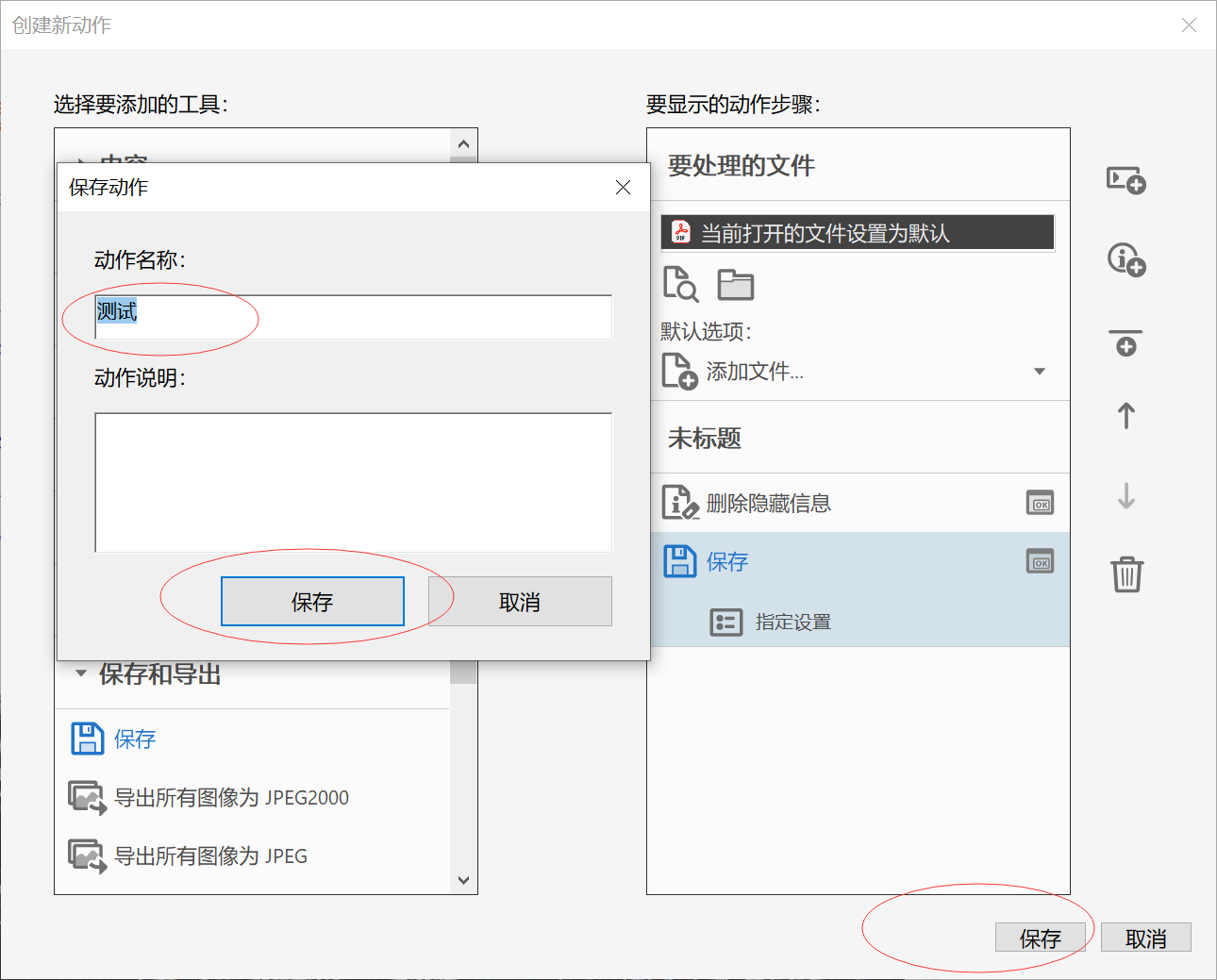Image resolution: width=1217 pixels, height=980 pixels.
Task: Click the export images as JPEG icon
Action: 87,855
